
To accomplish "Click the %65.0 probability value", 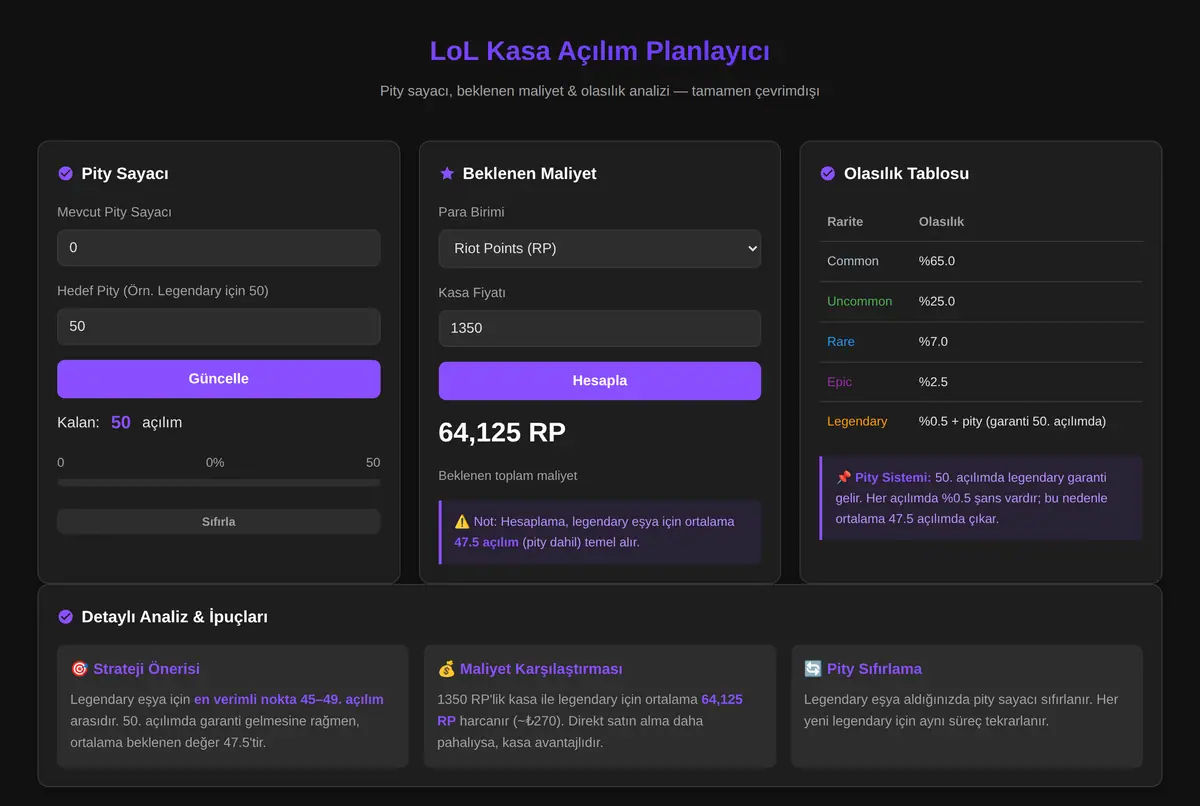I will 937,261.
